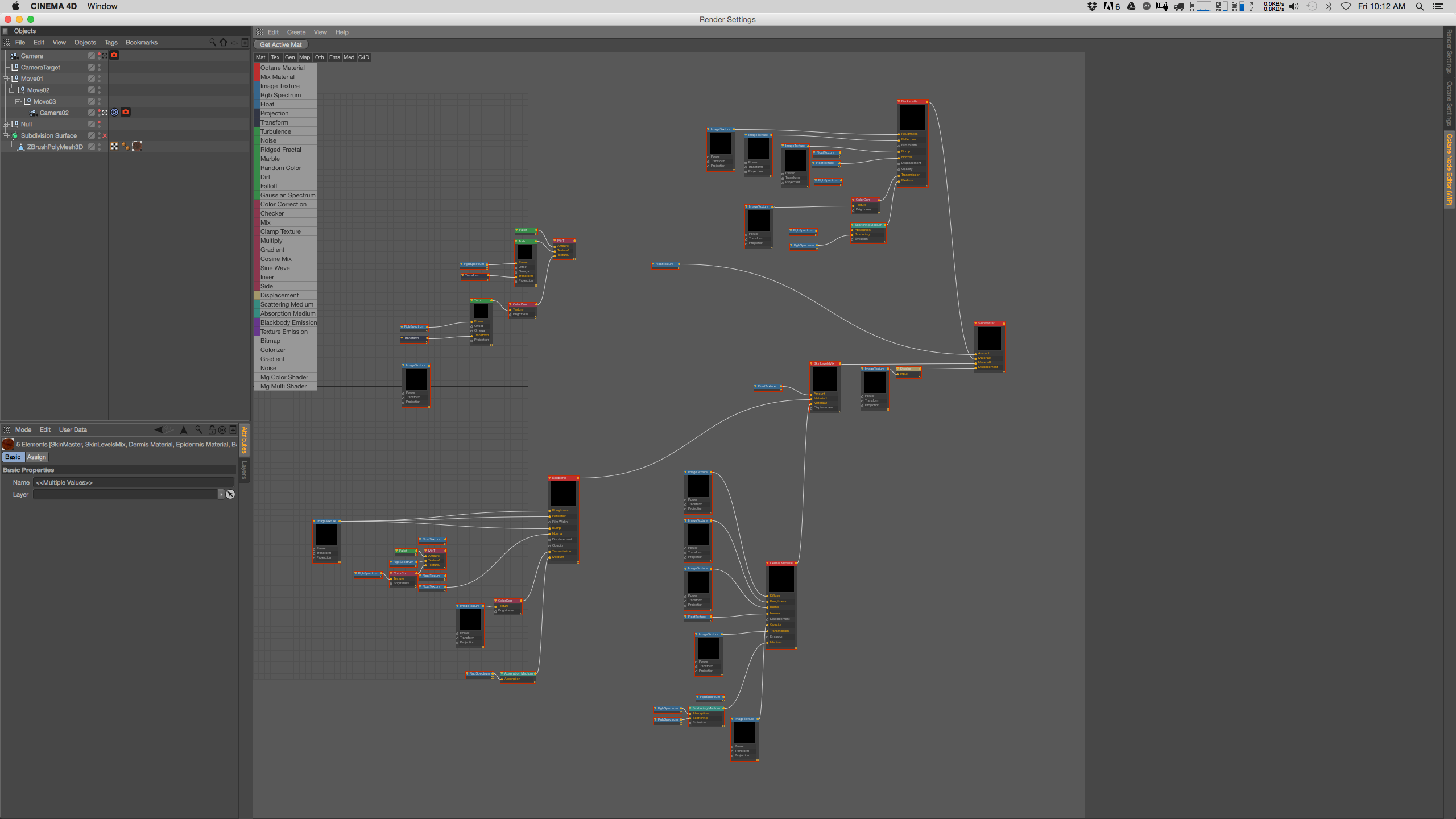Toggle Subdivision Surface red X enable mark
The width and height of the screenshot is (1456, 819).
click(105, 135)
